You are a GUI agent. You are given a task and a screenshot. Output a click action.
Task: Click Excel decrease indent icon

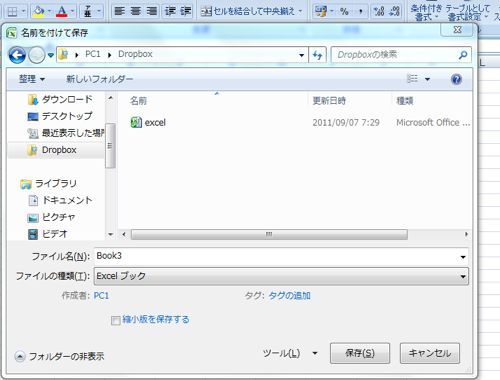(x=170, y=11)
